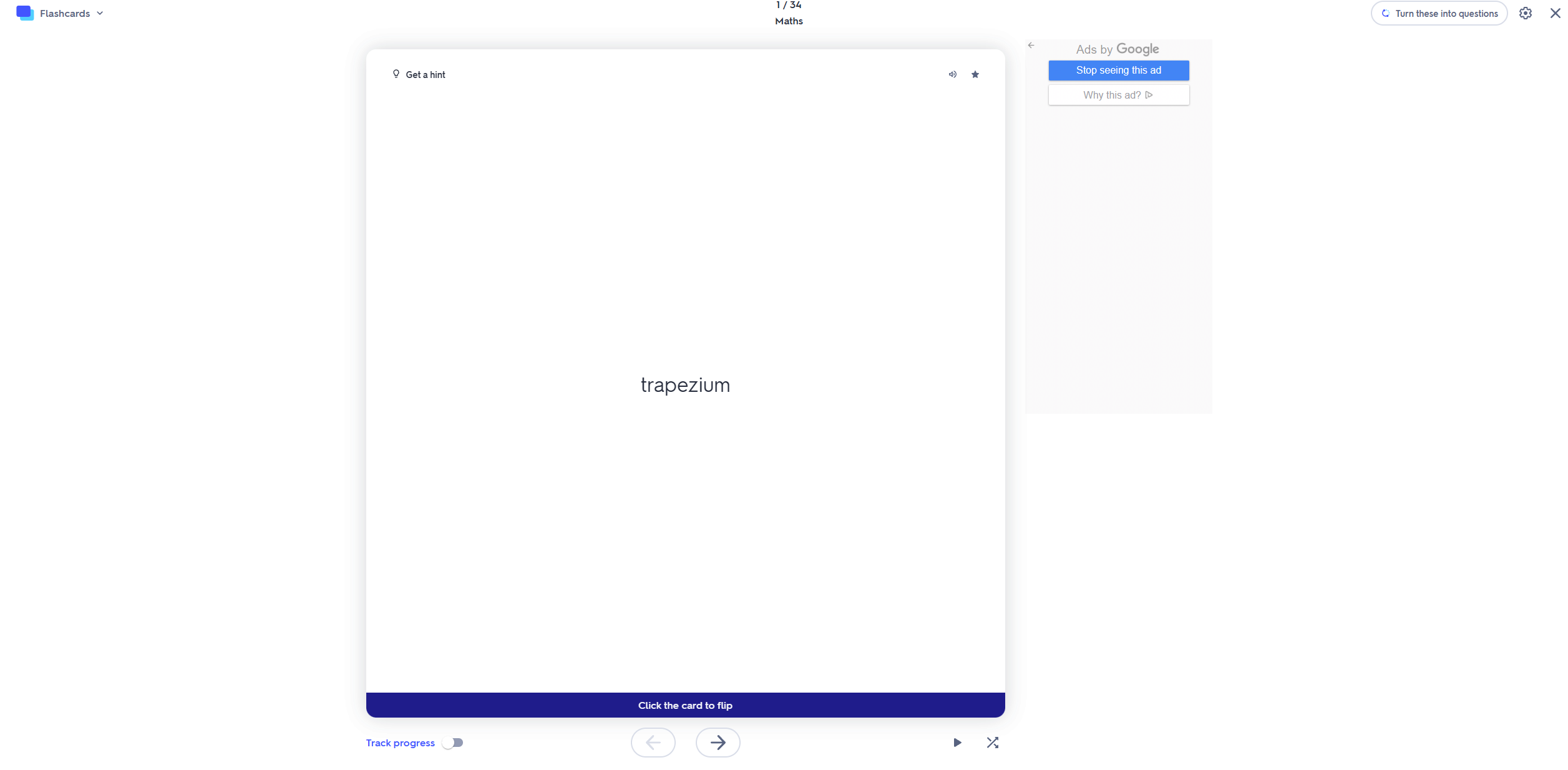Close the flashcards session with the X
Screen dimensions: 1568x770
coord(1554,12)
